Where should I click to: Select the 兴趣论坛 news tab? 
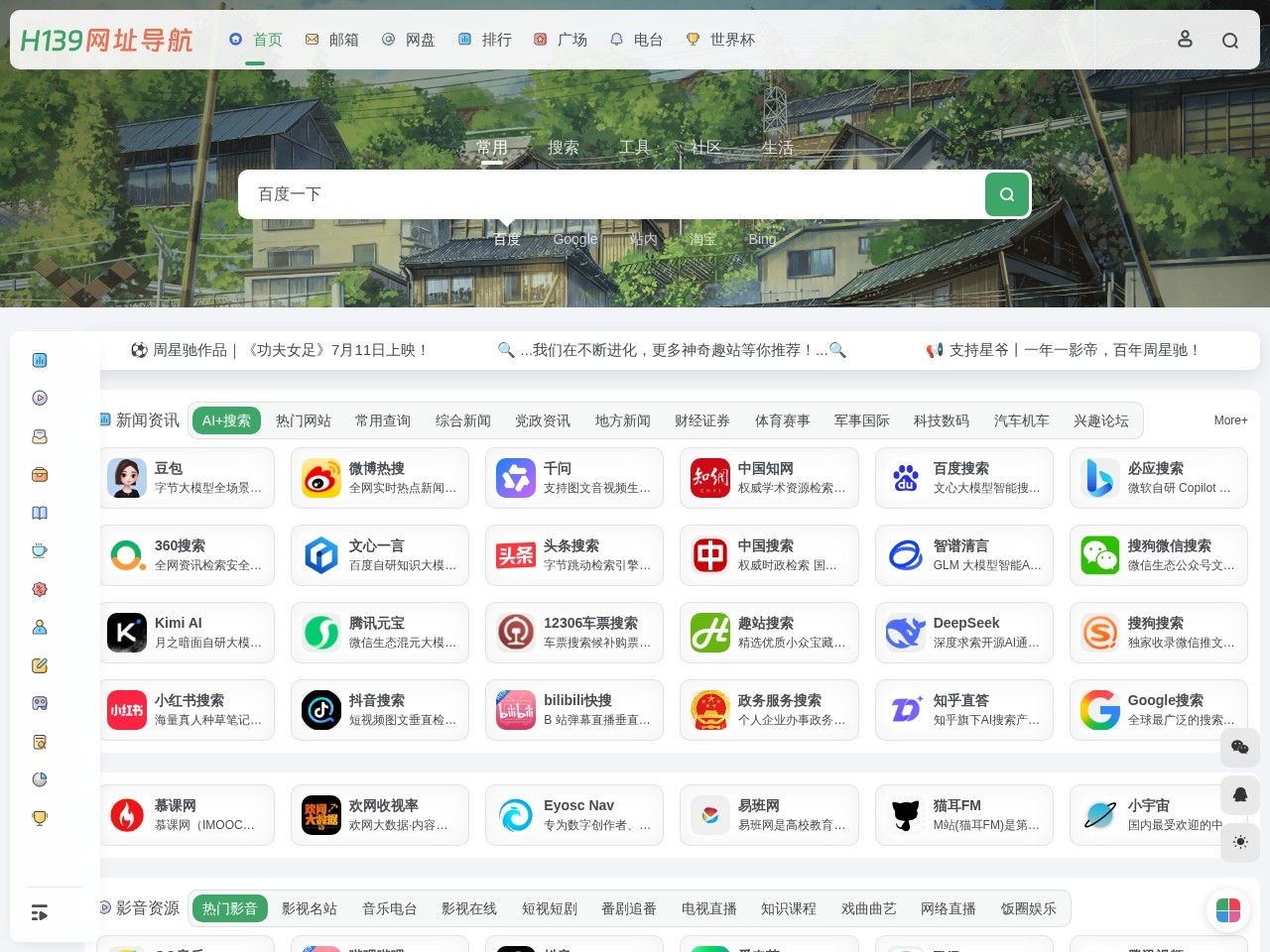click(1101, 420)
